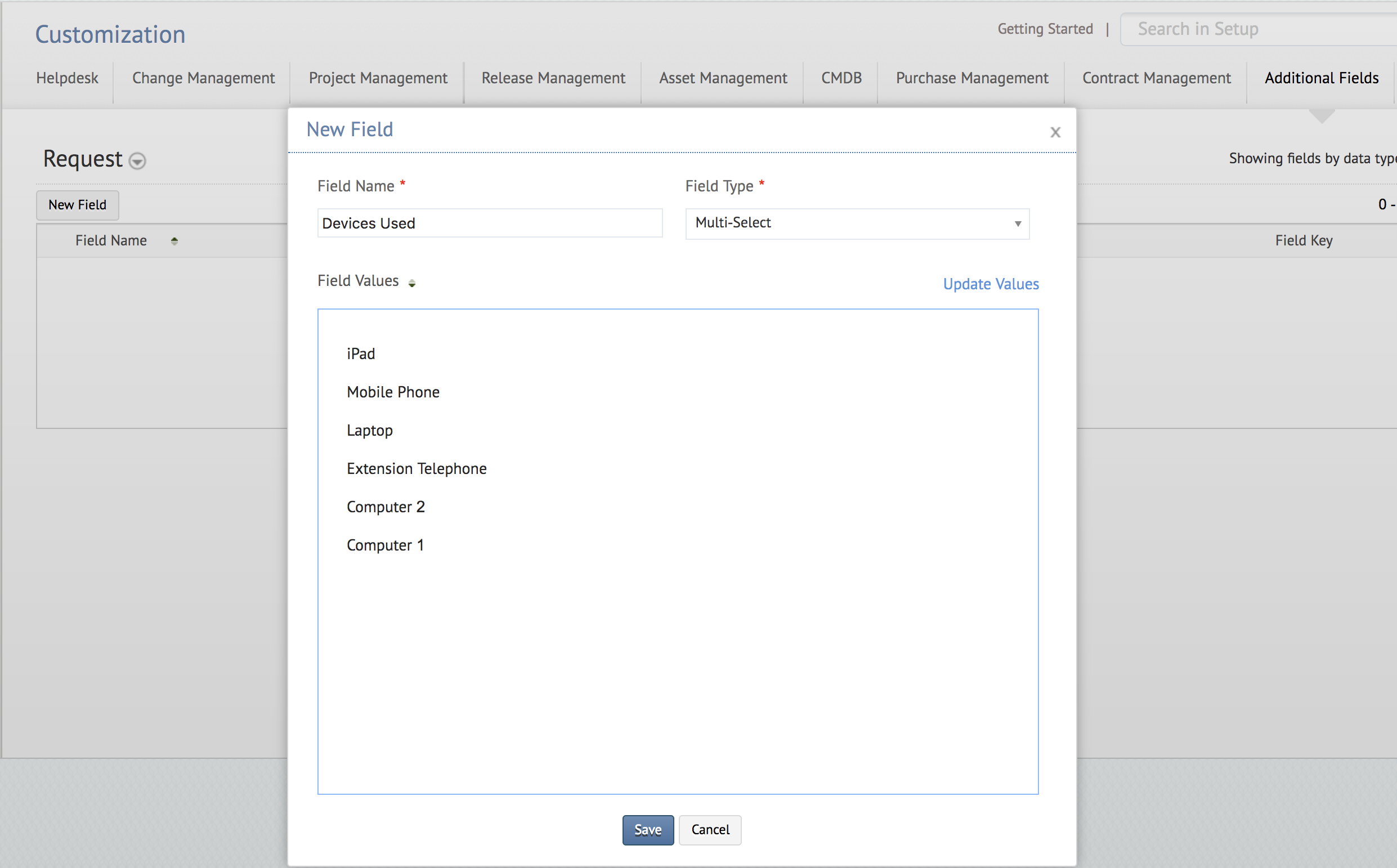The height and width of the screenshot is (868, 1397).
Task: Select the Extension Telephone value
Action: coord(417,468)
